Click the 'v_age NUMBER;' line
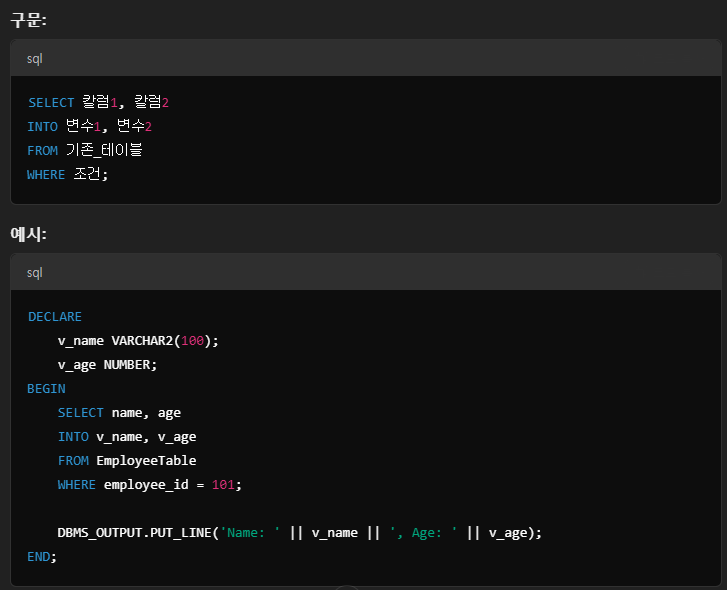 108,365
